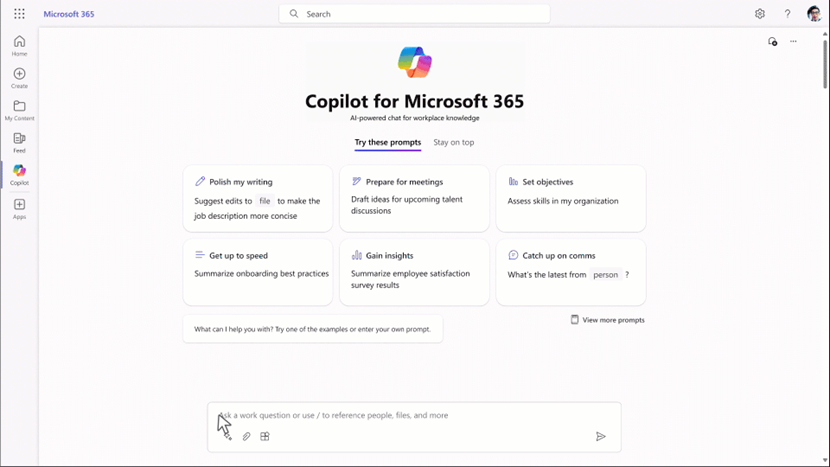
Task: Select the Try these prompts tab
Action: (388, 142)
